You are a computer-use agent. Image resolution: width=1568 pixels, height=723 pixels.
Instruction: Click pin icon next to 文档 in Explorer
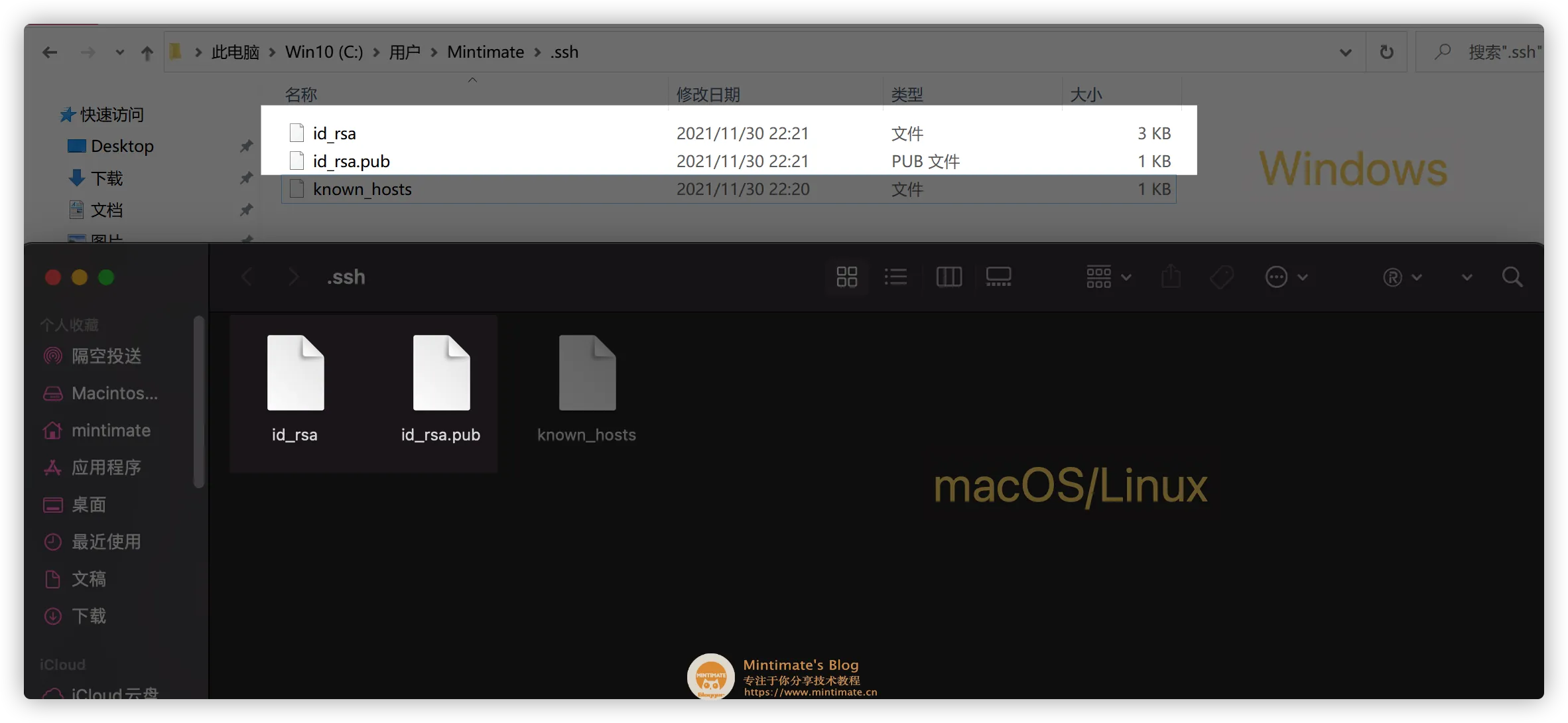pyautogui.click(x=246, y=210)
